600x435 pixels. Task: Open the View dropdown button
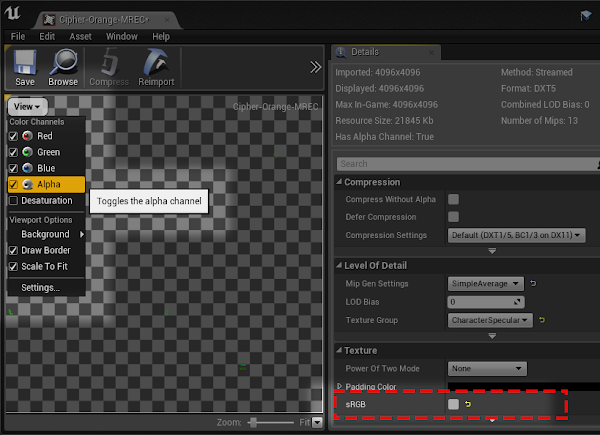click(28, 107)
